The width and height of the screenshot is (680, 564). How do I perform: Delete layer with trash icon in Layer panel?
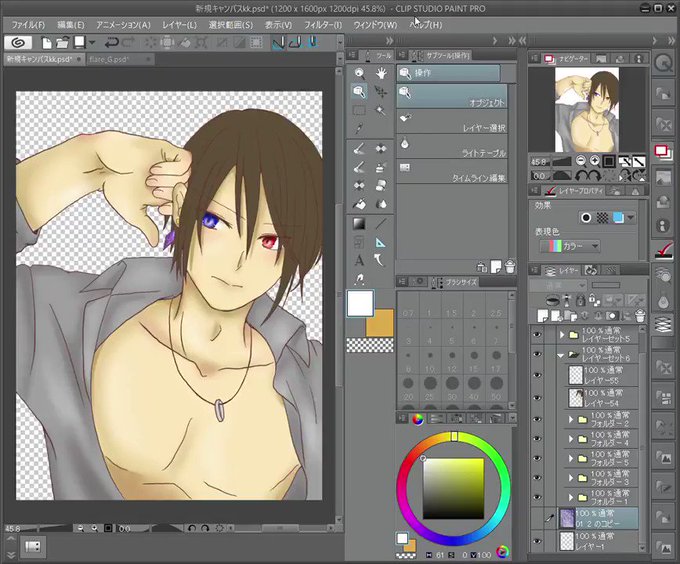(640, 316)
